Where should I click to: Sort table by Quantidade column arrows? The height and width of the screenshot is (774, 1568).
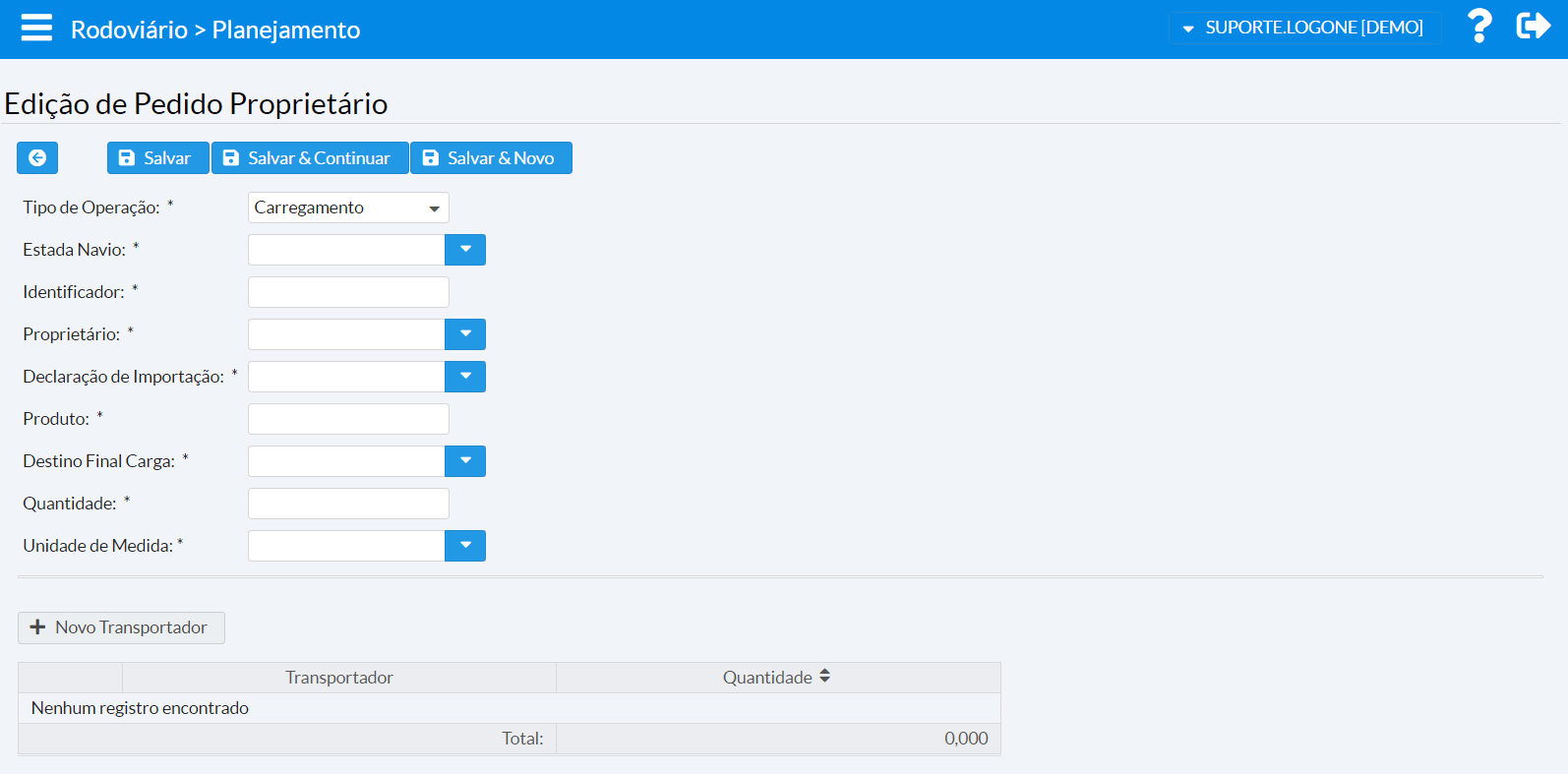[824, 677]
